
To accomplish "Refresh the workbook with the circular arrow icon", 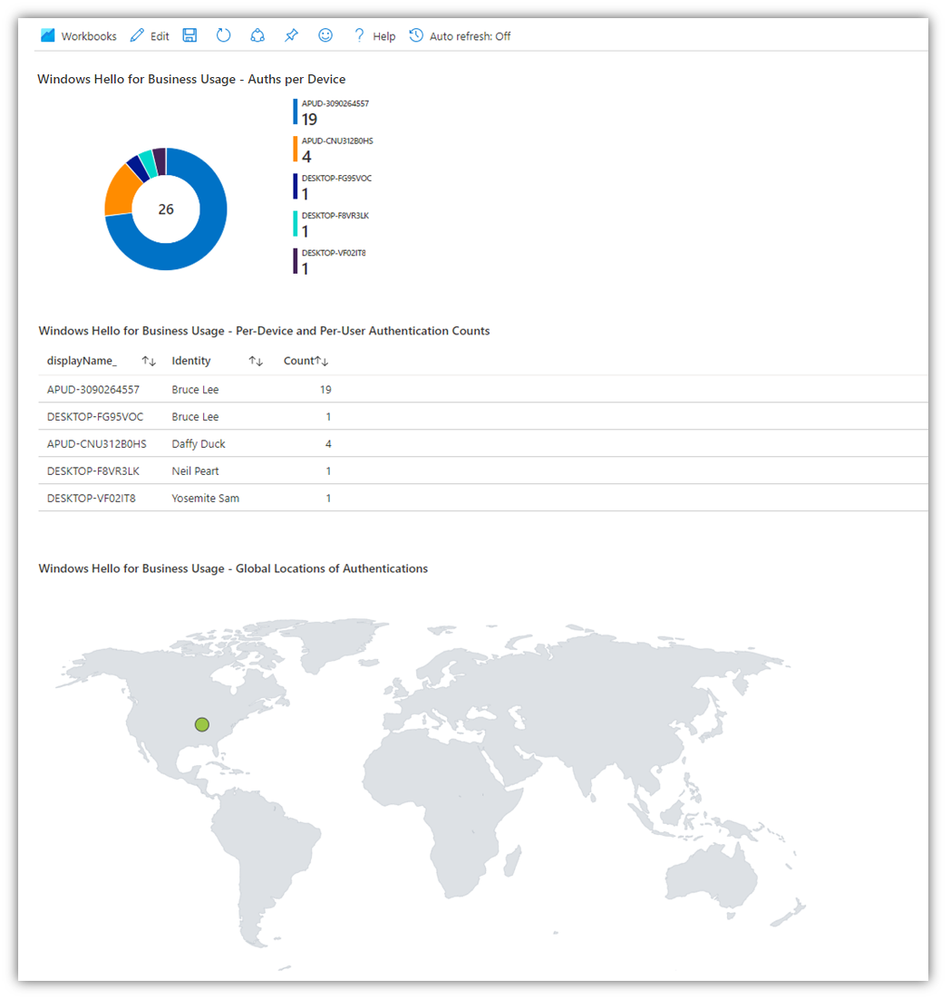I will coord(223,35).
